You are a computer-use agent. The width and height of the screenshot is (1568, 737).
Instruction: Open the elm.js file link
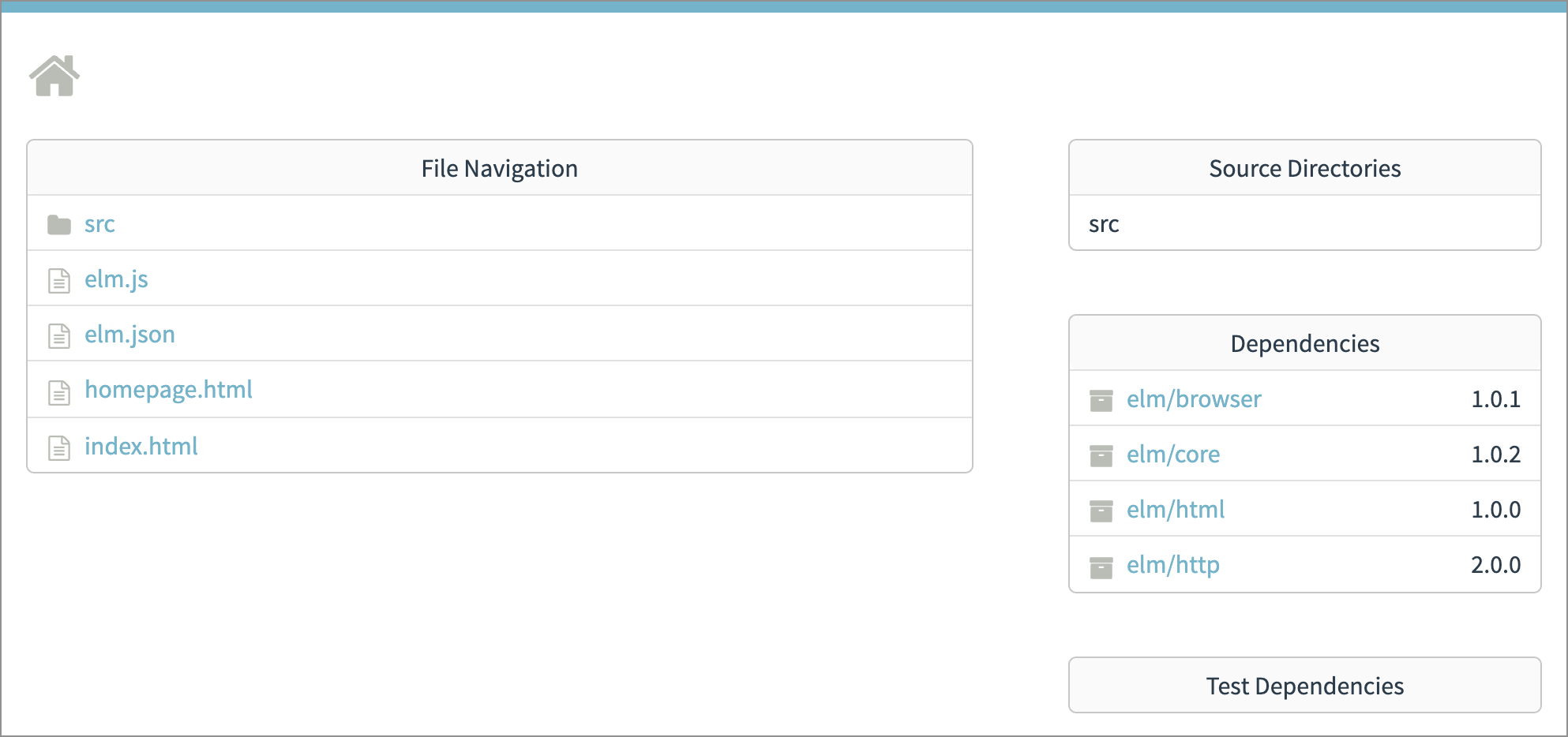(x=116, y=279)
